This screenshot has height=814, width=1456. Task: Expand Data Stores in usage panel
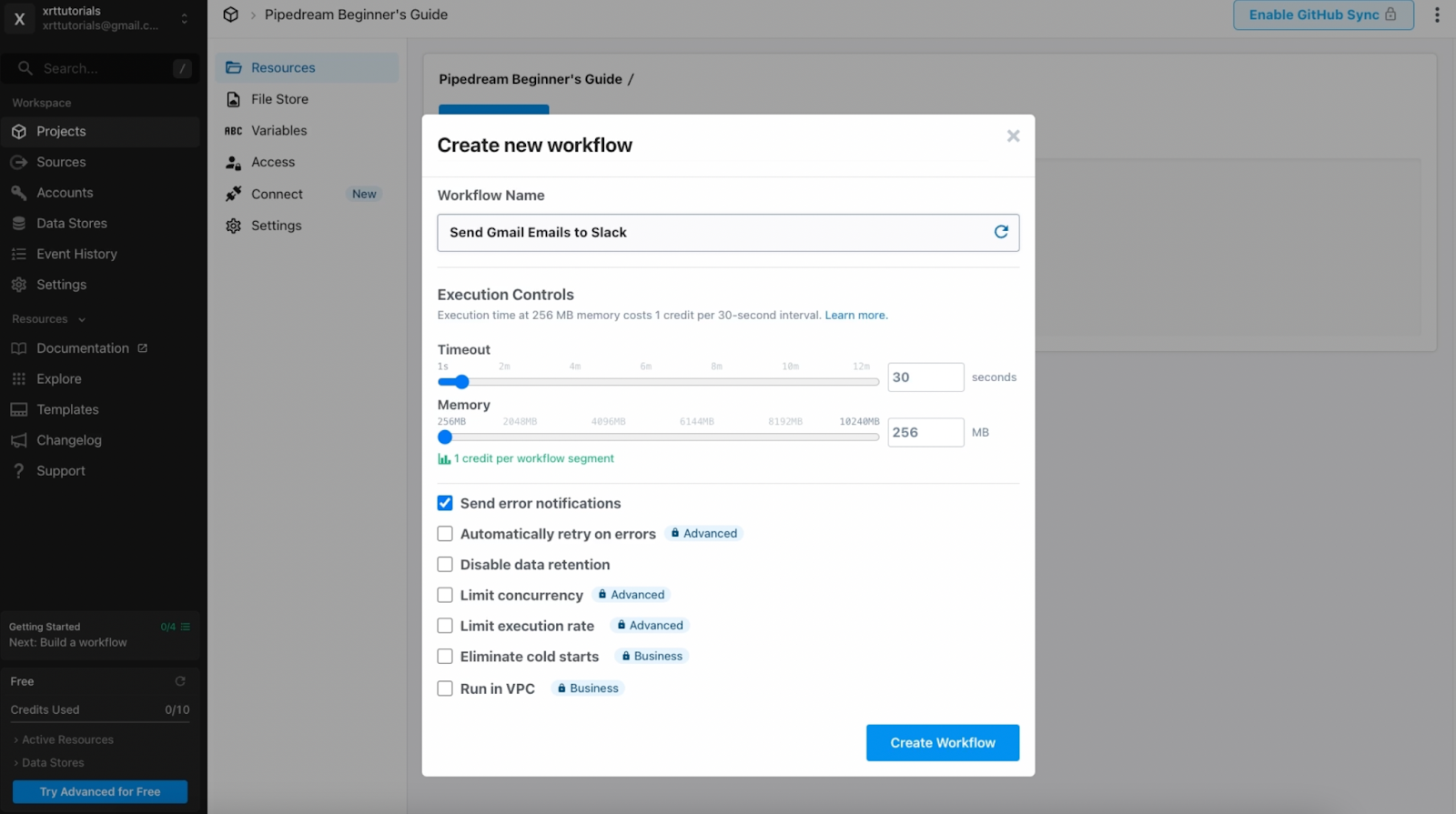(48, 763)
